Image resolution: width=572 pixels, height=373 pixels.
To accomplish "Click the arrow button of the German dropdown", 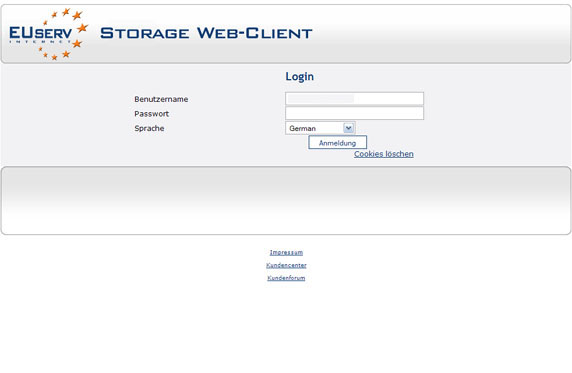I will (348, 128).
